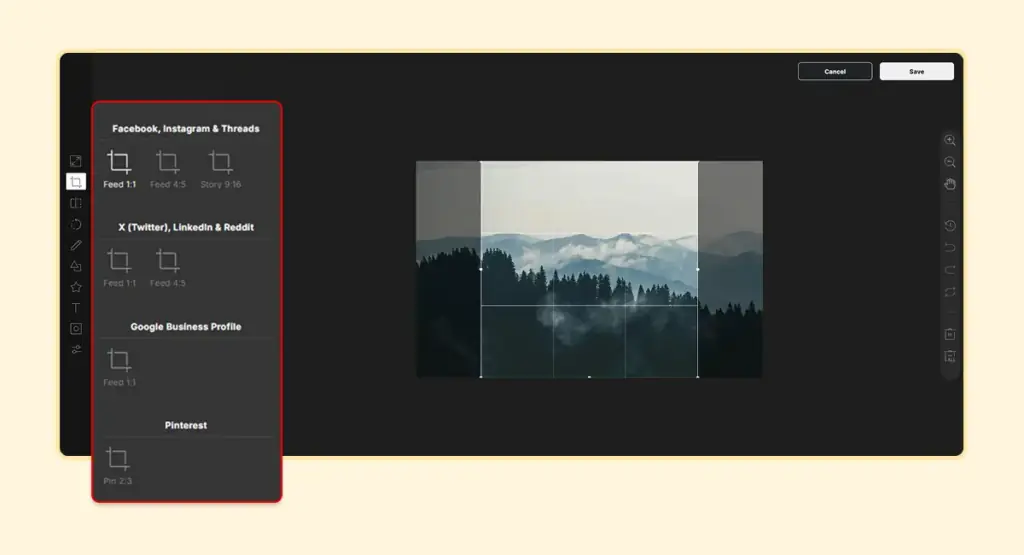Open the Shapes tool
1024x555 pixels.
76,266
